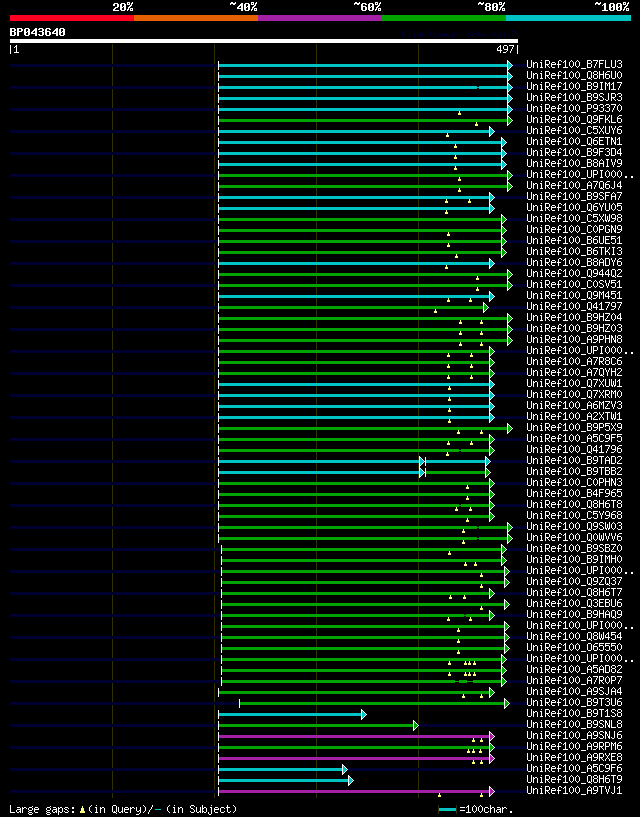Select the UniRef100_Q944Q2 label
640x817 pixels.
574,274
